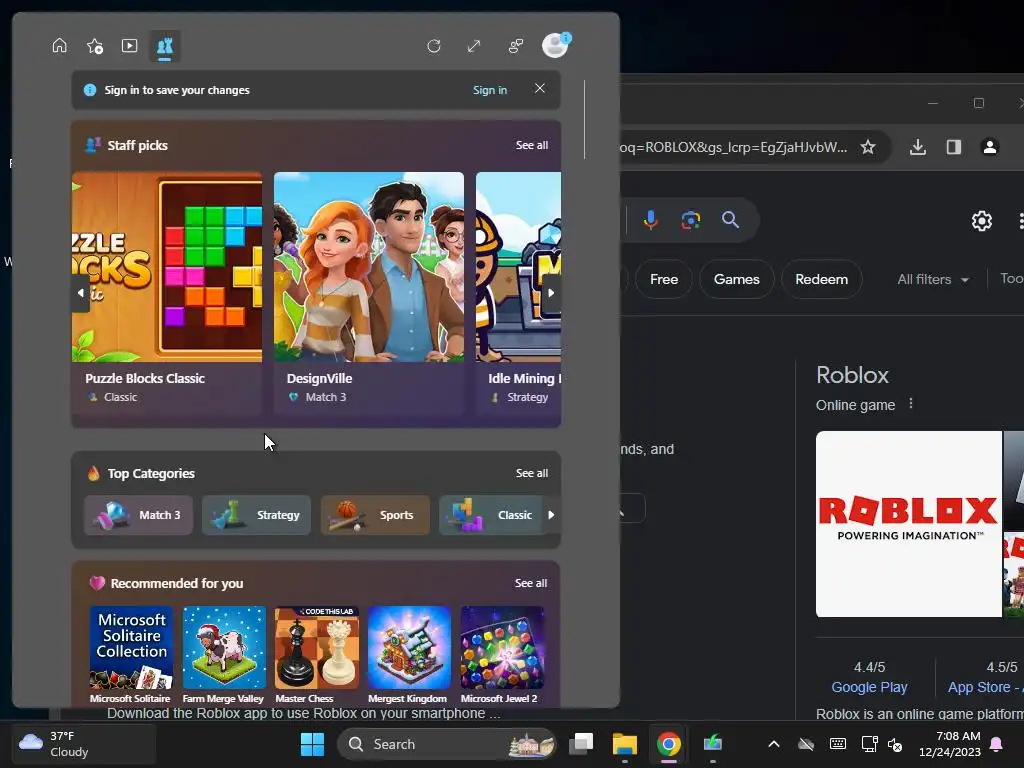Click Sign in link in banner
The width and height of the screenshot is (1024, 768).
click(490, 90)
